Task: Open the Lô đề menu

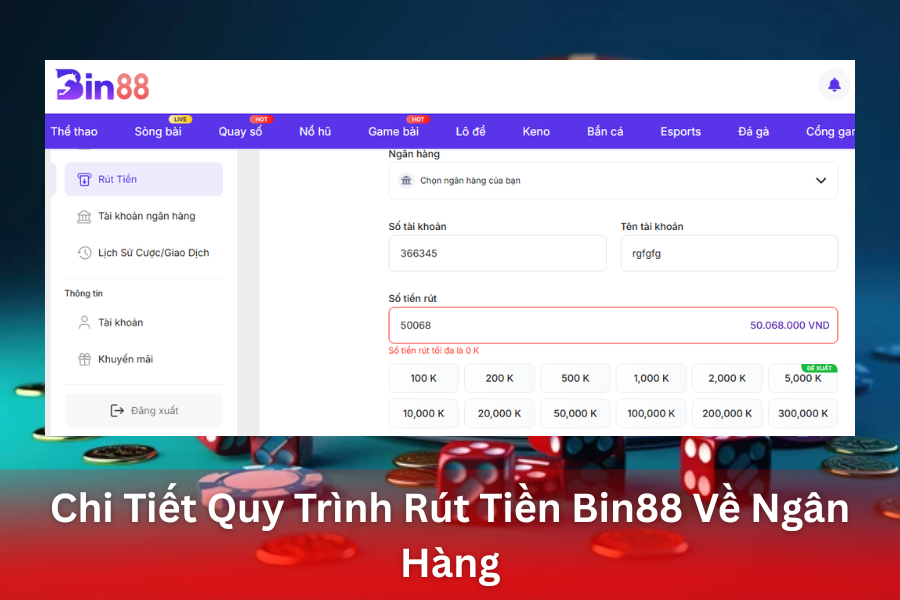Action: 471,131
